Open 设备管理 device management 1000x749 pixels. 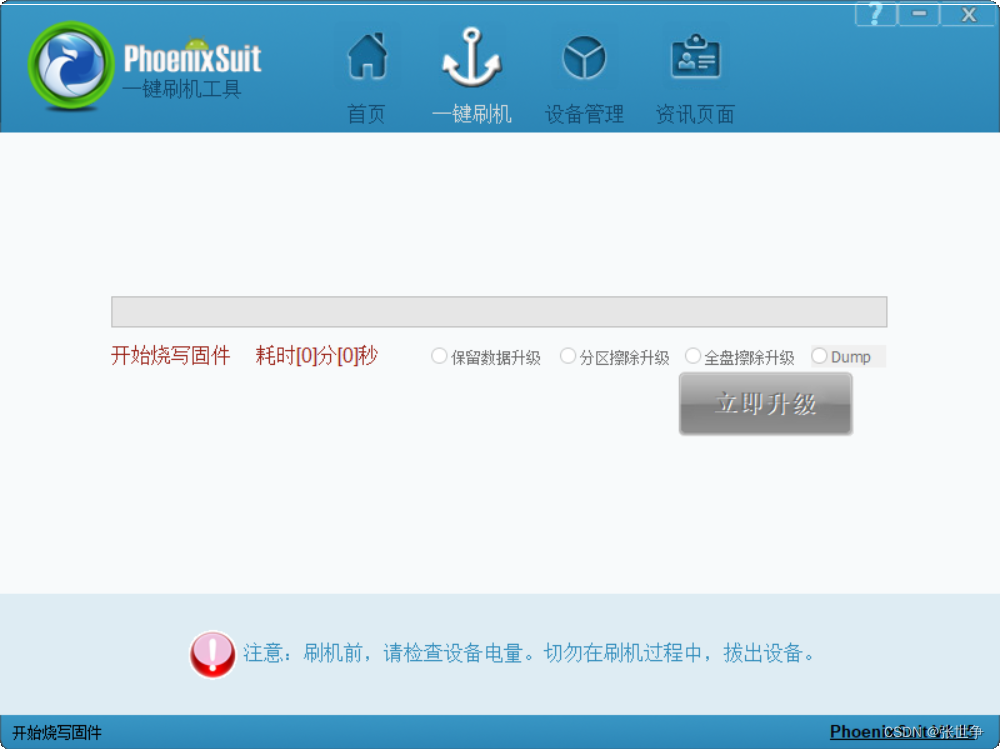[x=585, y=75]
